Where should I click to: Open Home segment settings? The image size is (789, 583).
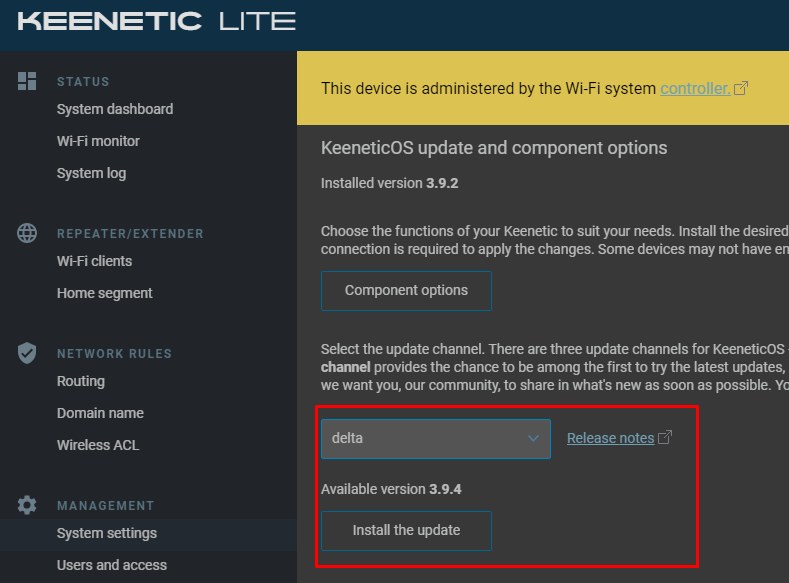tap(104, 293)
